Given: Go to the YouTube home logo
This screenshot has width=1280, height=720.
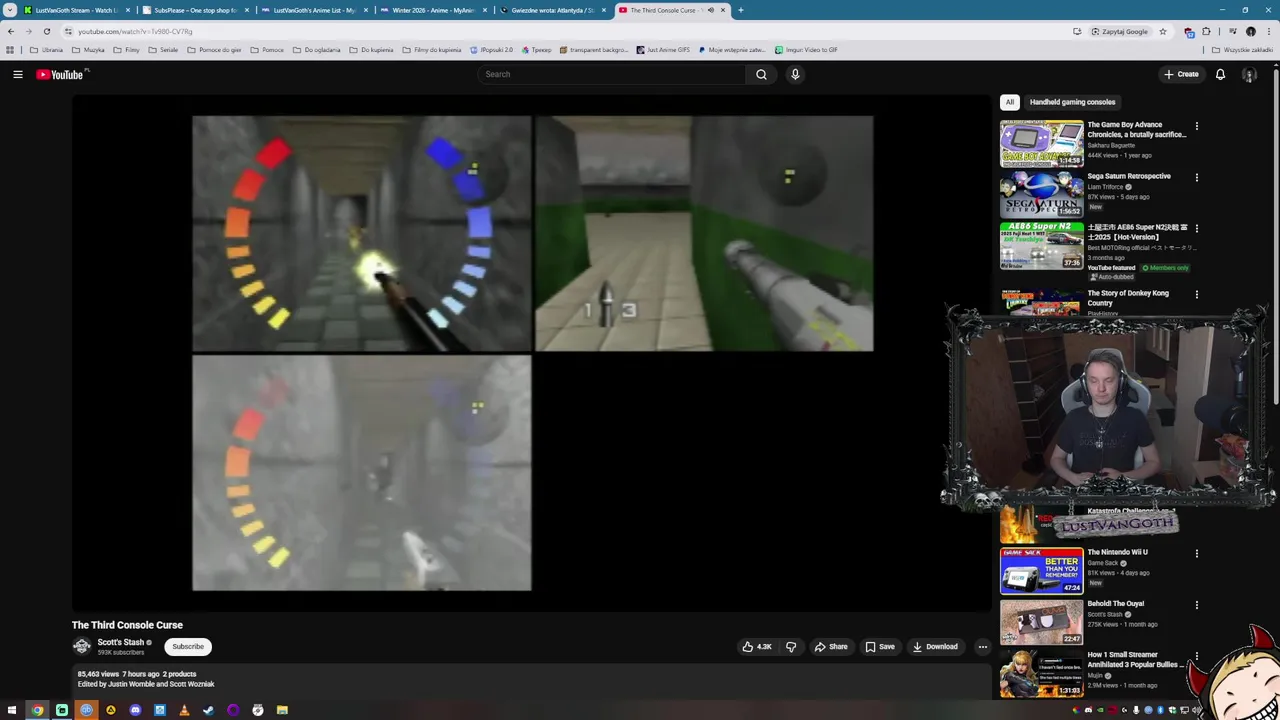Looking at the screenshot, I should [x=60, y=74].
